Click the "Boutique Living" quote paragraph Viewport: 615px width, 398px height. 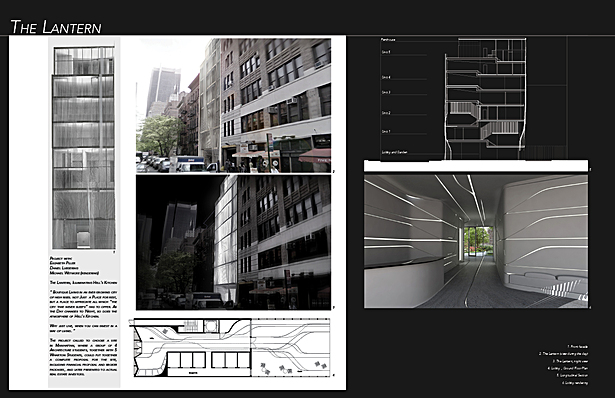[83, 304]
